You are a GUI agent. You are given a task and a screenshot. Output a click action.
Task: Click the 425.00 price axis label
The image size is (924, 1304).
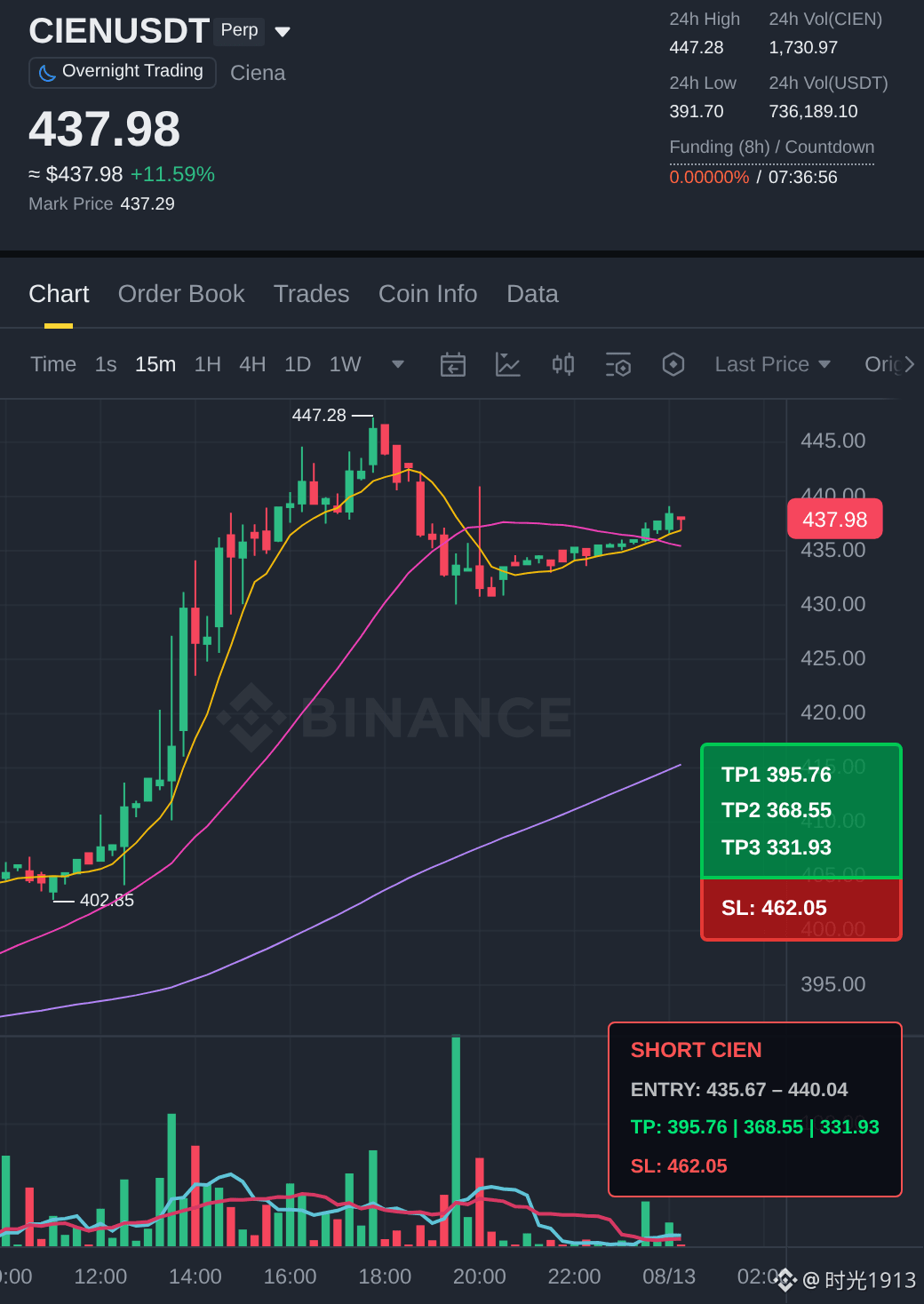(x=833, y=658)
